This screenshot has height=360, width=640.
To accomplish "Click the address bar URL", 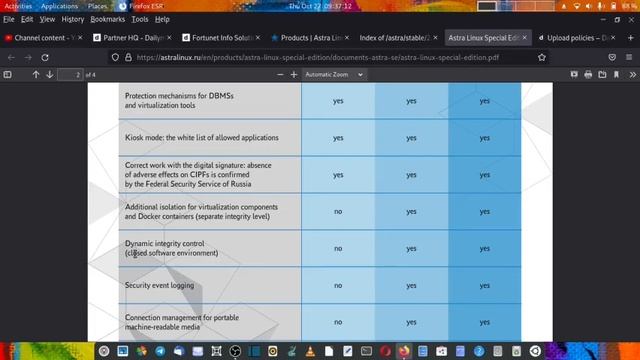I will 318,58.
